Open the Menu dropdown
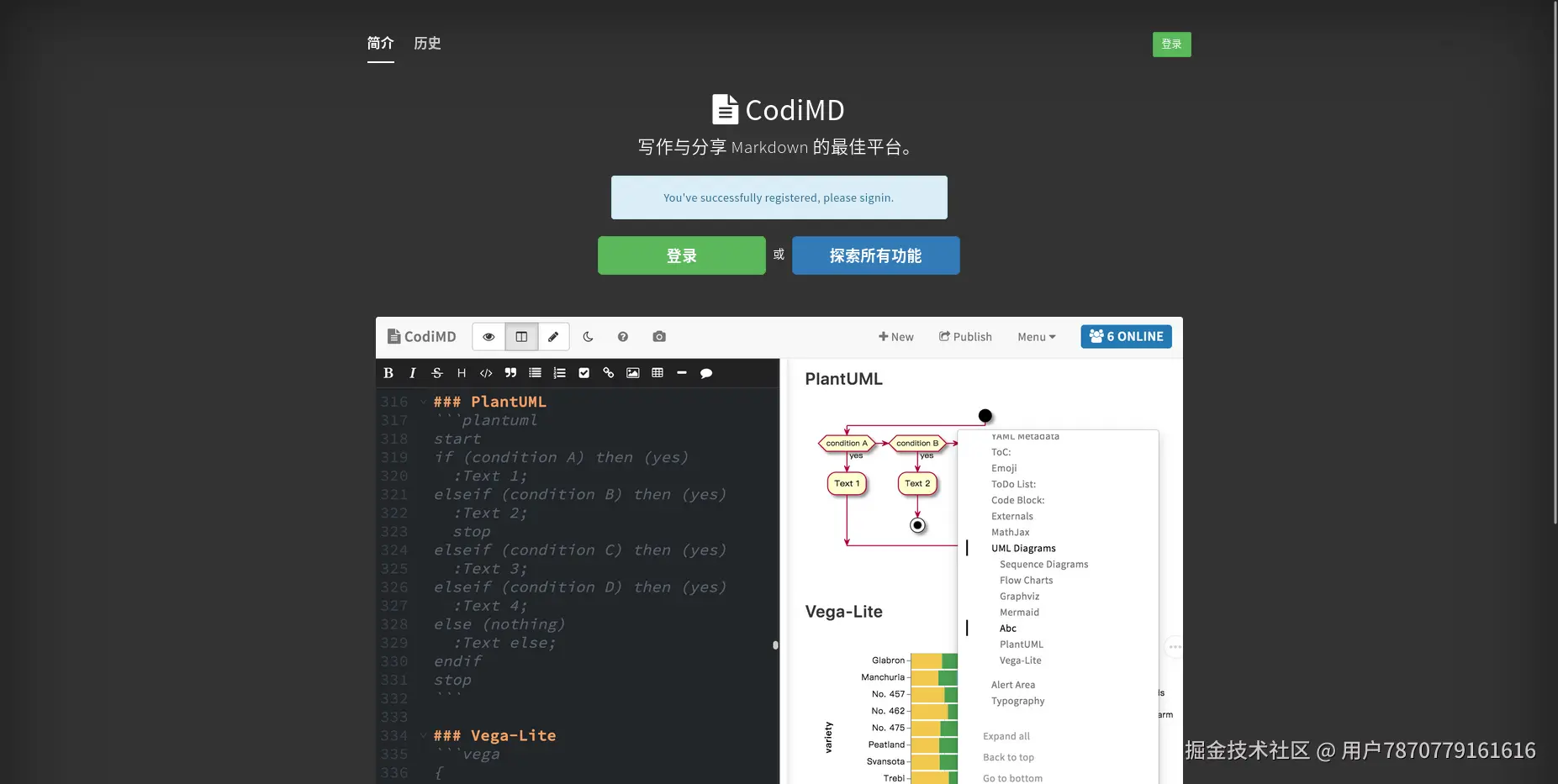The height and width of the screenshot is (784, 1558). pos(1037,337)
